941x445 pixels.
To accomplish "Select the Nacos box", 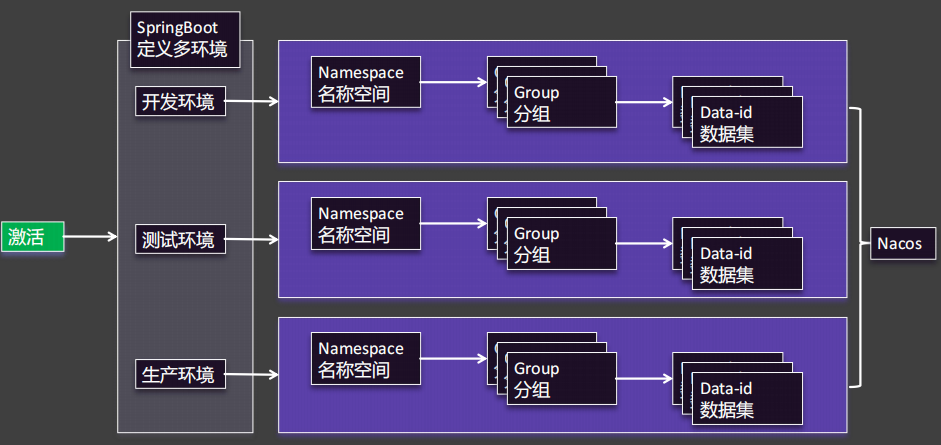I will 903,243.
